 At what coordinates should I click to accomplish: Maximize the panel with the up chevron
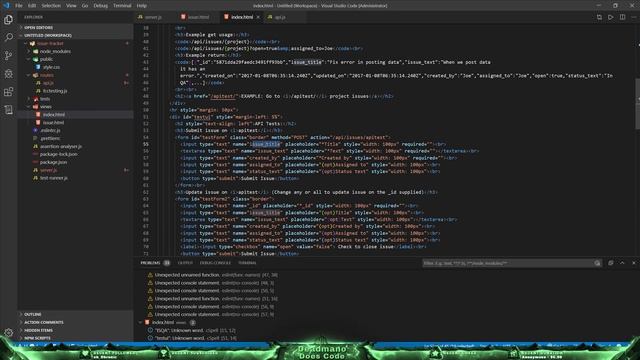622,263
